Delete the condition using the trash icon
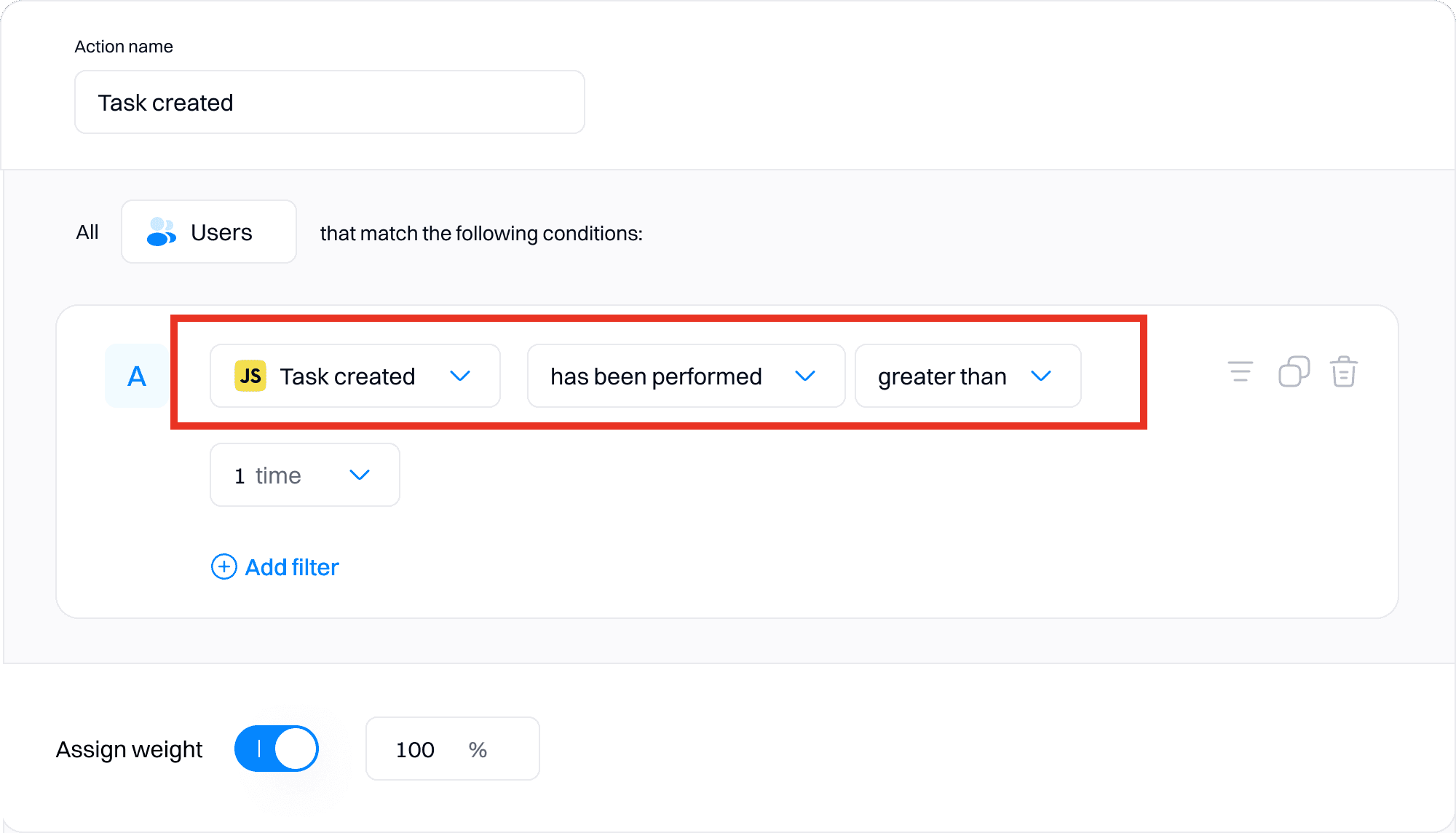The height and width of the screenshot is (833, 1456). 1344,371
